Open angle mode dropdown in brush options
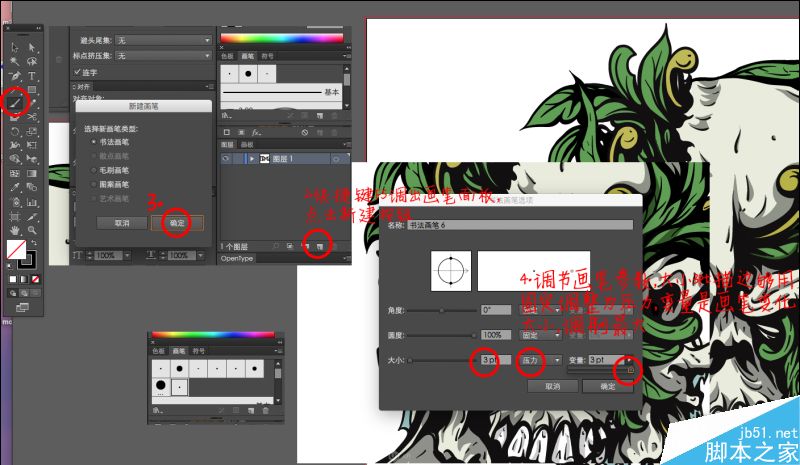Screen dimensions: 800x465 pos(541,310)
